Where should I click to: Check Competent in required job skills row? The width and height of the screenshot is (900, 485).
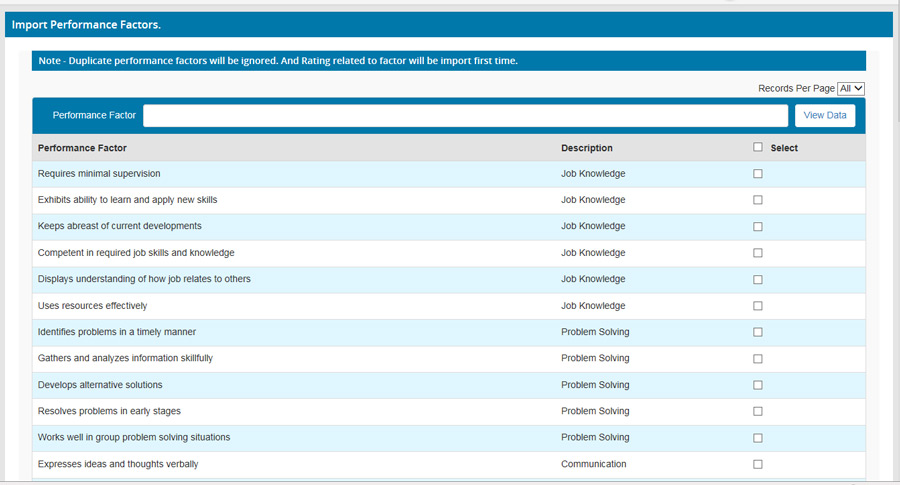coord(758,253)
